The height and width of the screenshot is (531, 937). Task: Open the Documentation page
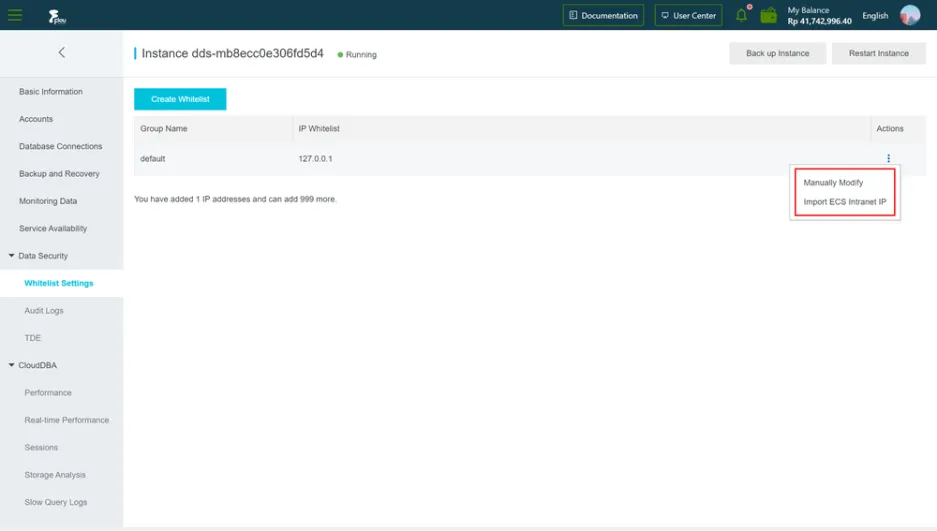click(x=603, y=16)
